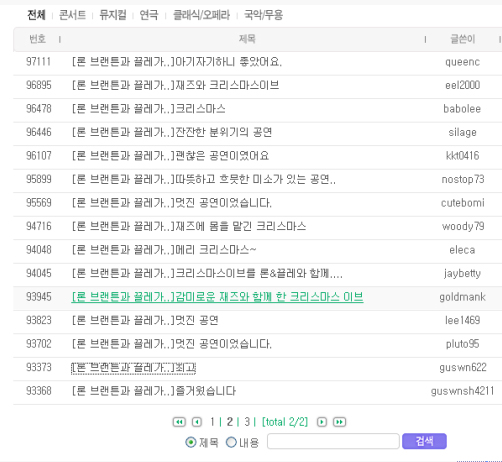The height and width of the screenshot is (462, 502).
Task: Open post 93373 ending in 최고
Action: click(133, 367)
